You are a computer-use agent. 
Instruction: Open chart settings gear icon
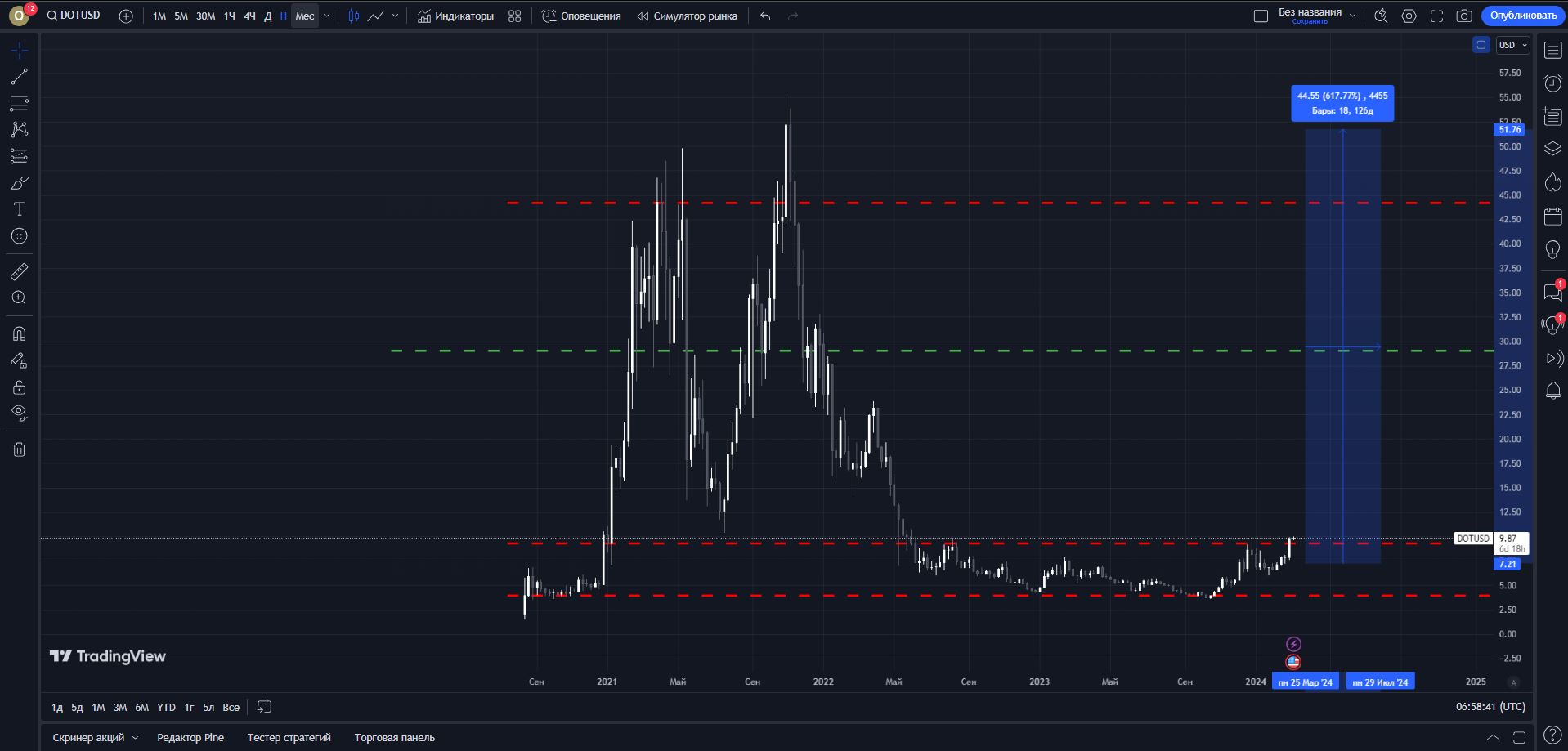1409,16
